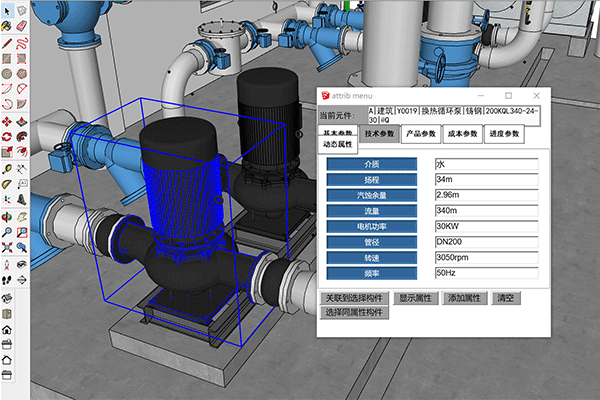Select the Pie arc tool
The height and width of the screenshot is (400, 600).
(22, 104)
